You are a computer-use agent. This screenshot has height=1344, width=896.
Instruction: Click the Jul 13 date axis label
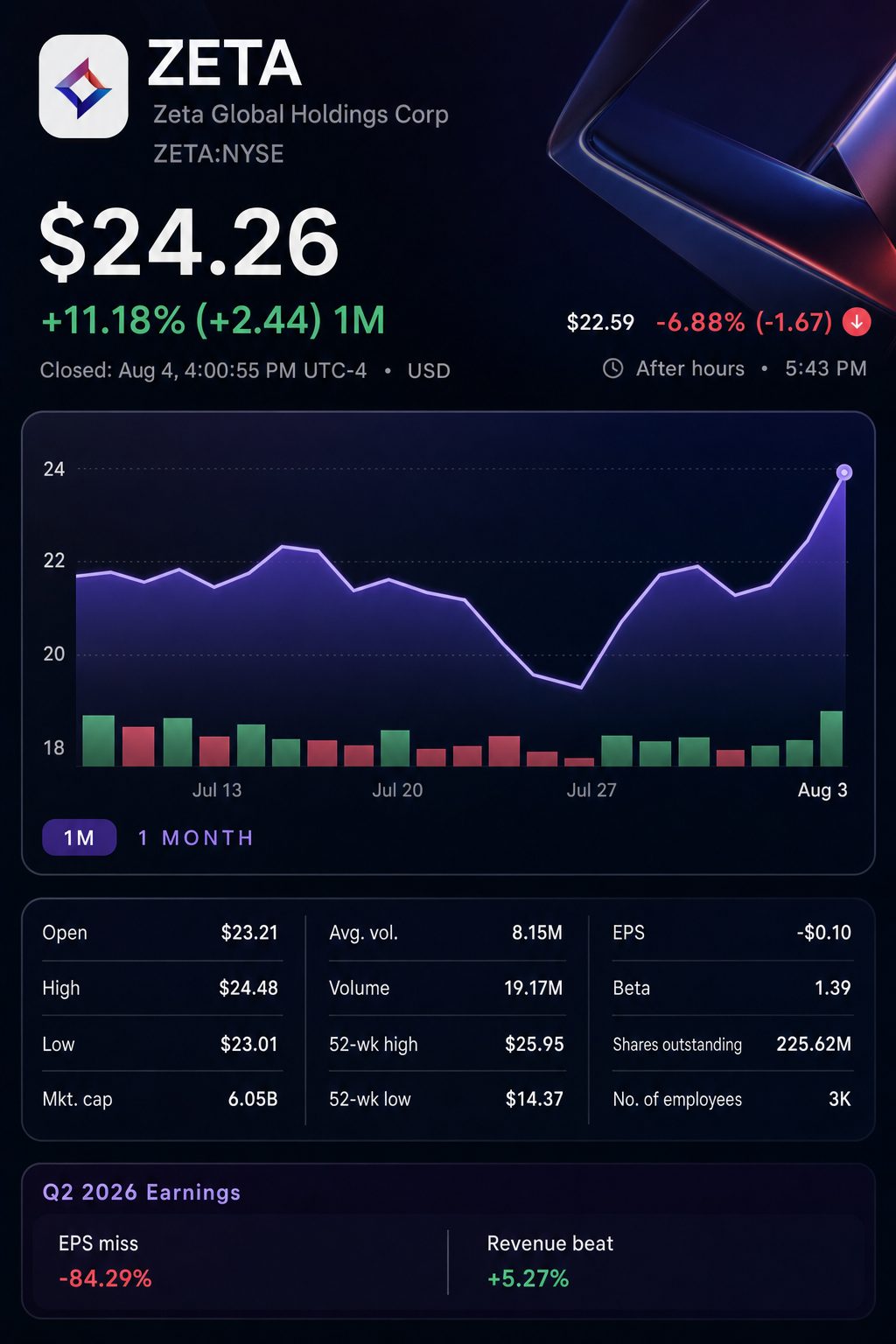pos(217,790)
